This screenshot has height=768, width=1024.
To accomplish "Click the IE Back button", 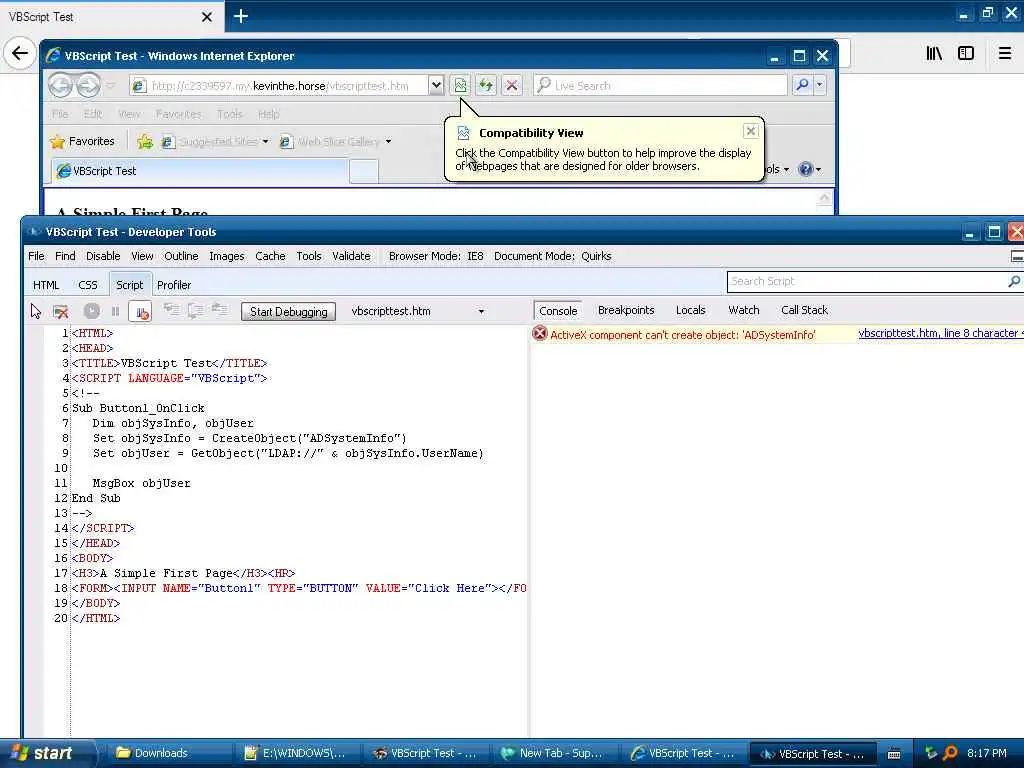I will tap(60, 85).
